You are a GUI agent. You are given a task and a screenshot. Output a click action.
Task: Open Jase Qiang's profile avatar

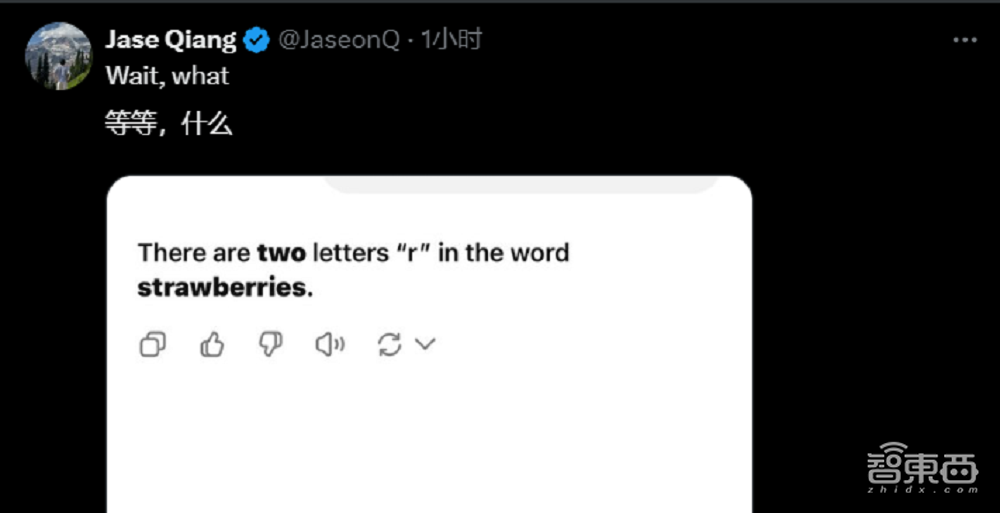tap(57, 55)
